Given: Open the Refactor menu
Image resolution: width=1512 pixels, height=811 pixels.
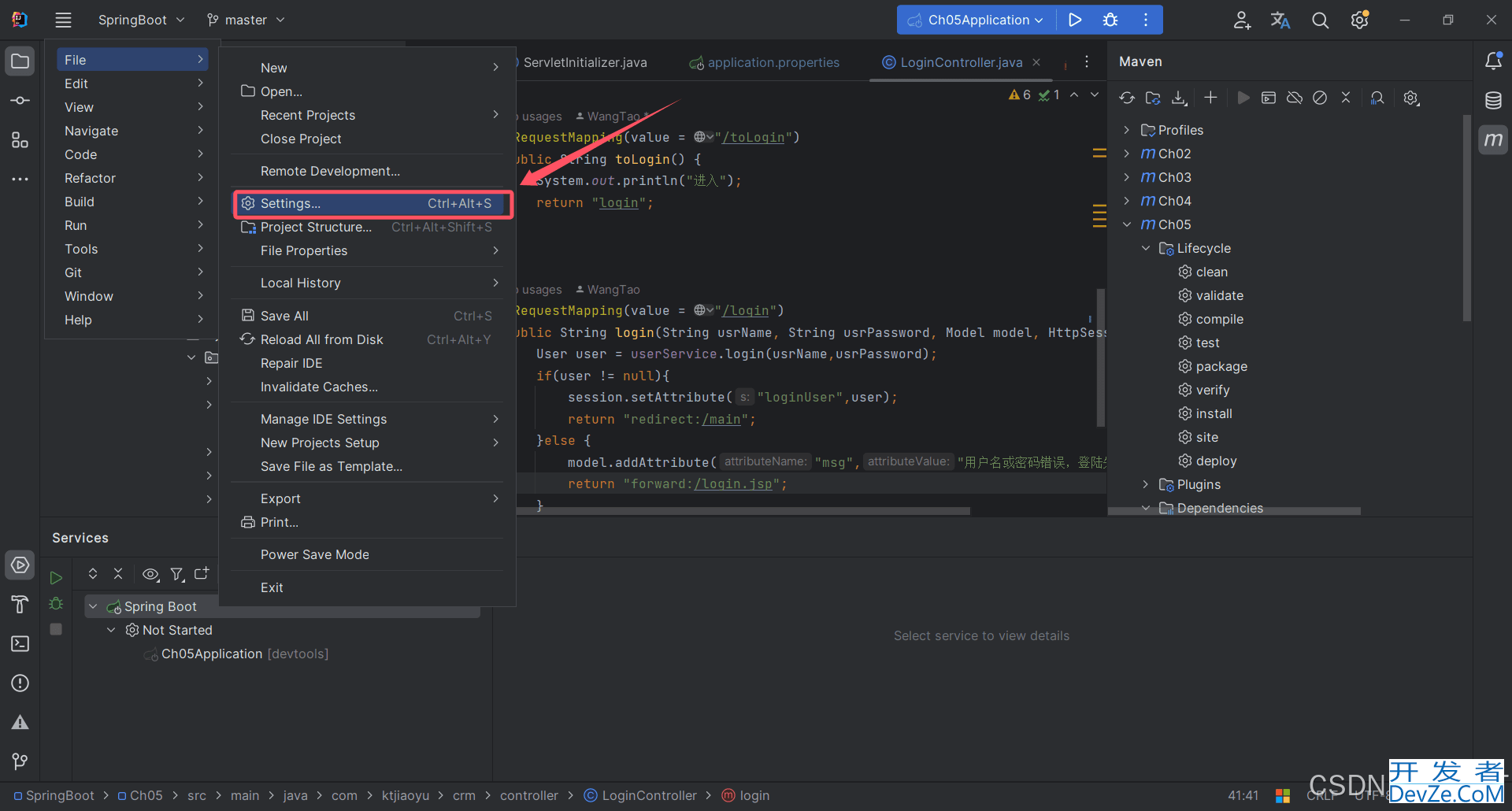Looking at the screenshot, I should point(132,178).
